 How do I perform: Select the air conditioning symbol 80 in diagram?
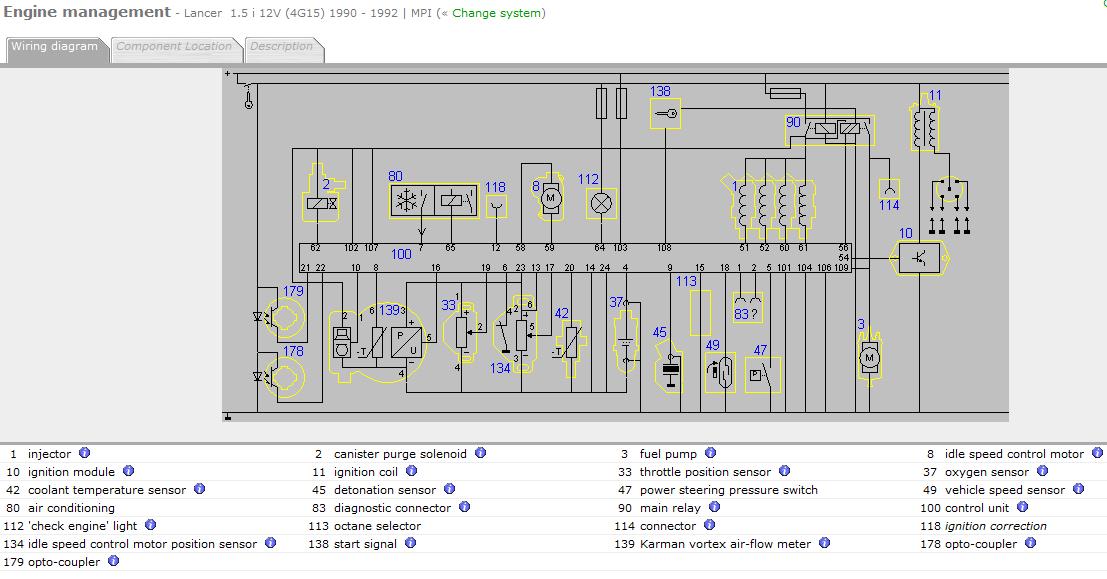434,201
